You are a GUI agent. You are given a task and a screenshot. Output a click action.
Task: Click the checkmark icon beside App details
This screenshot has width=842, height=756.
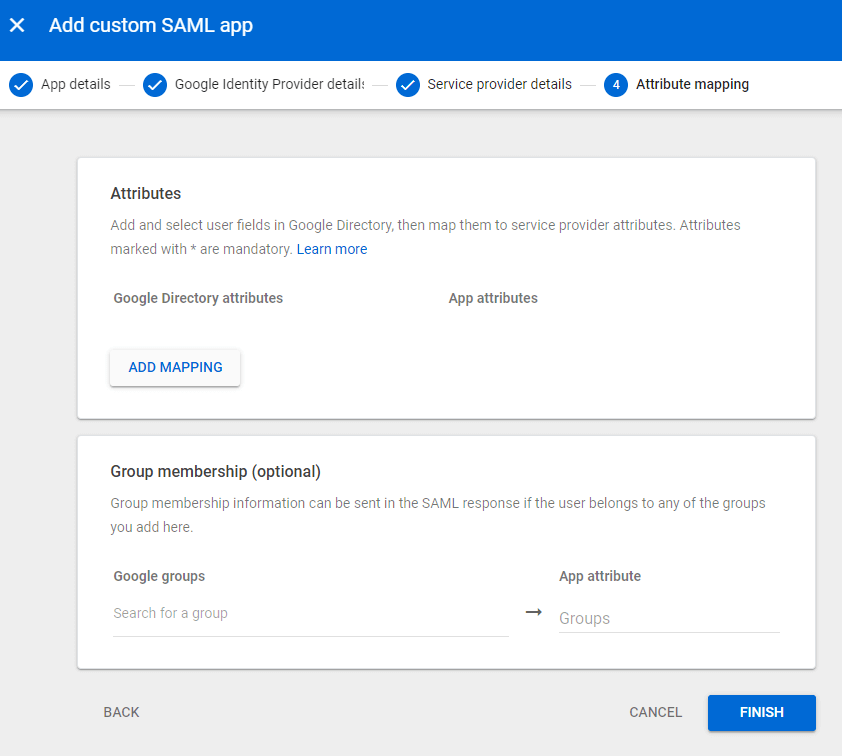pyautogui.click(x=21, y=85)
